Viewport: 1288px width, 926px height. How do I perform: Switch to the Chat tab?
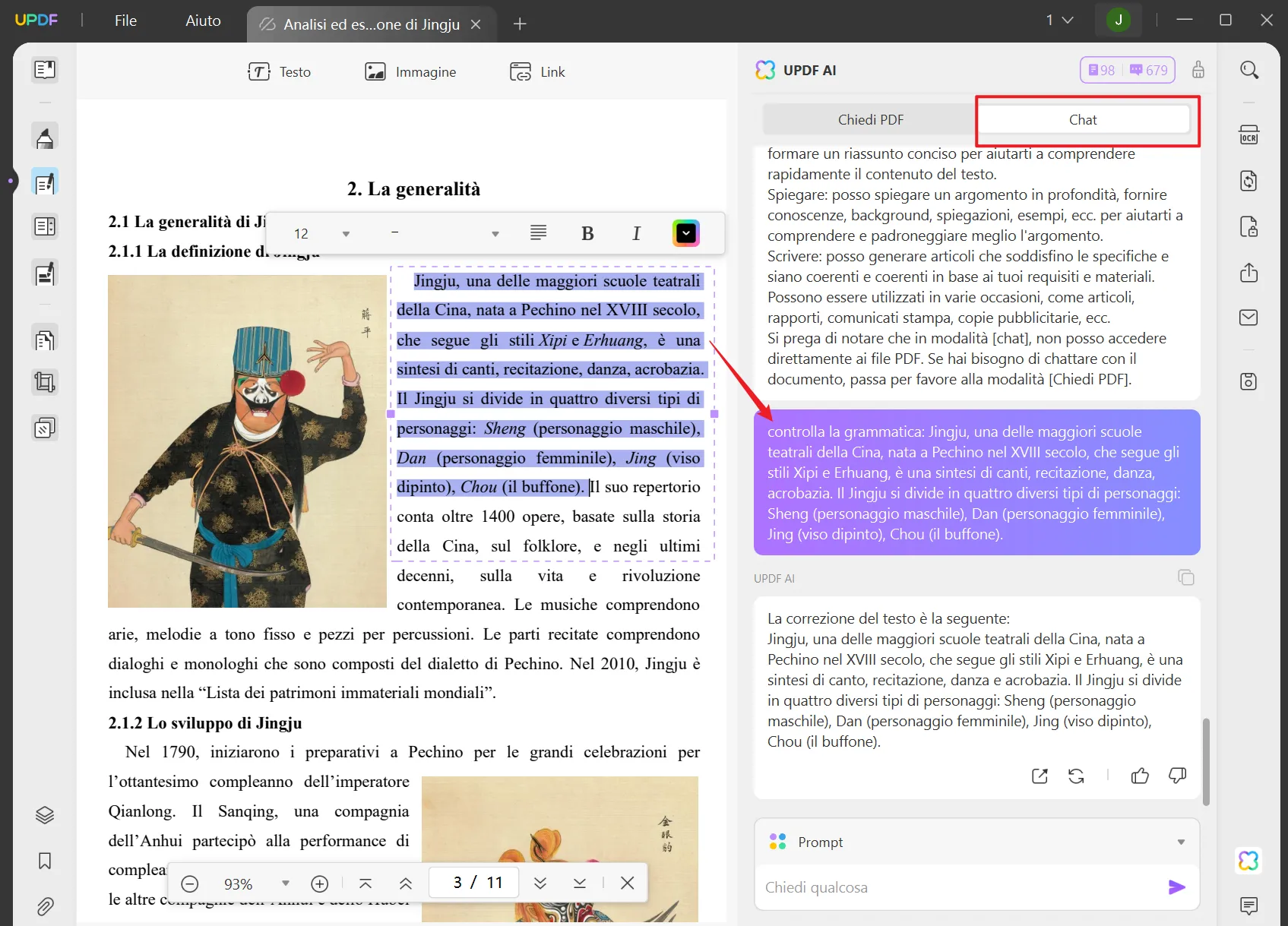[1083, 119]
